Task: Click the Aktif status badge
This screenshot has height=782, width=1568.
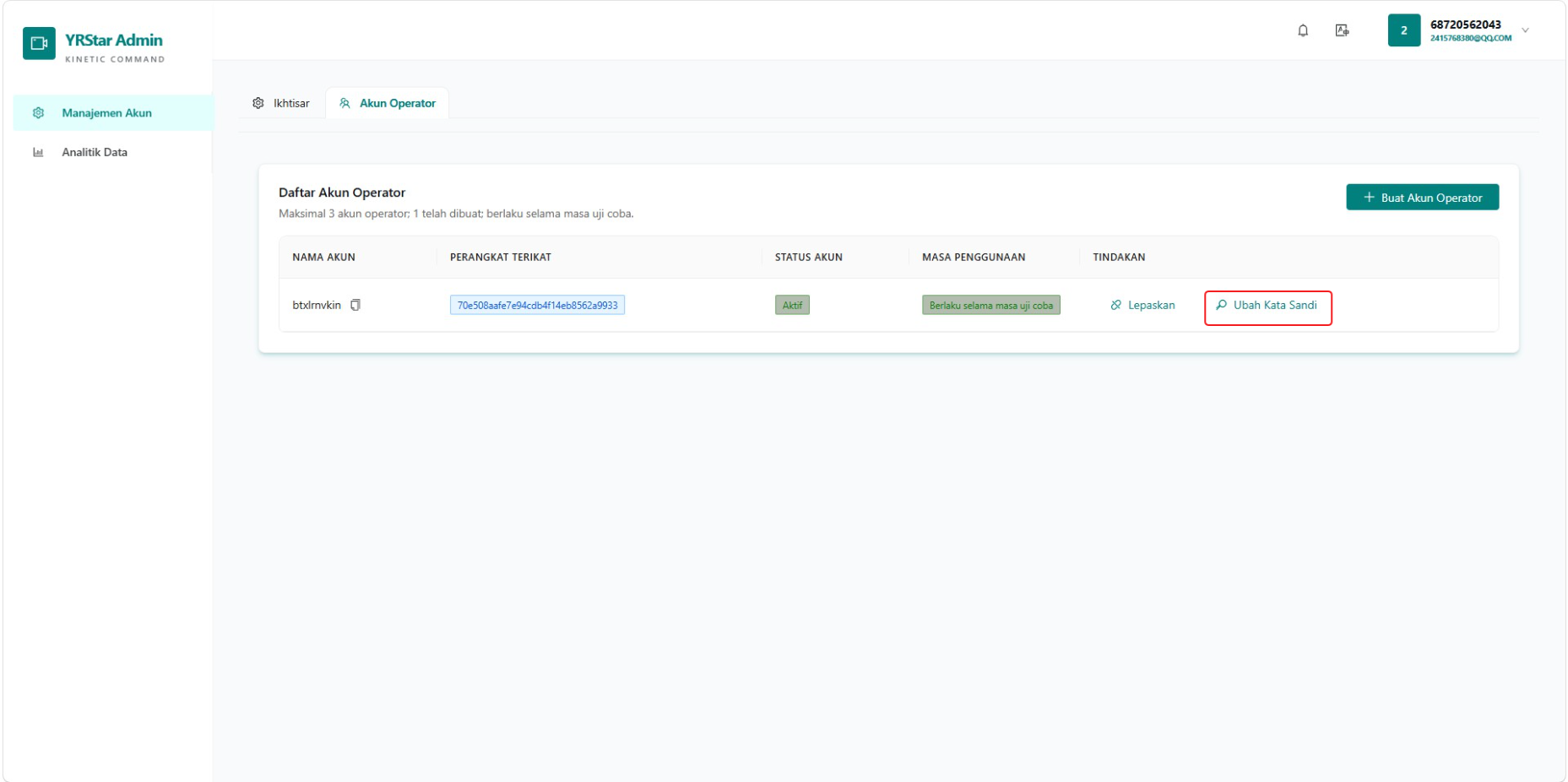Action: click(x=792, y=306)
